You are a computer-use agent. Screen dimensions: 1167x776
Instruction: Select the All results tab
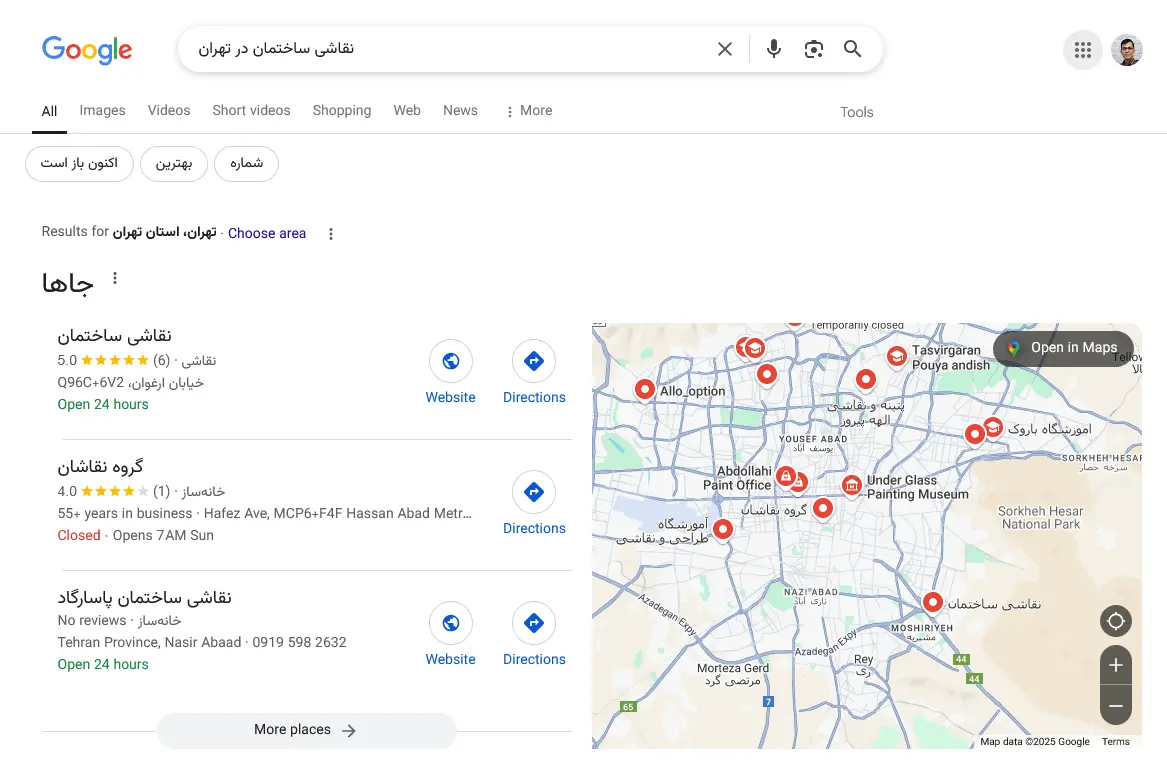(49, 112)
